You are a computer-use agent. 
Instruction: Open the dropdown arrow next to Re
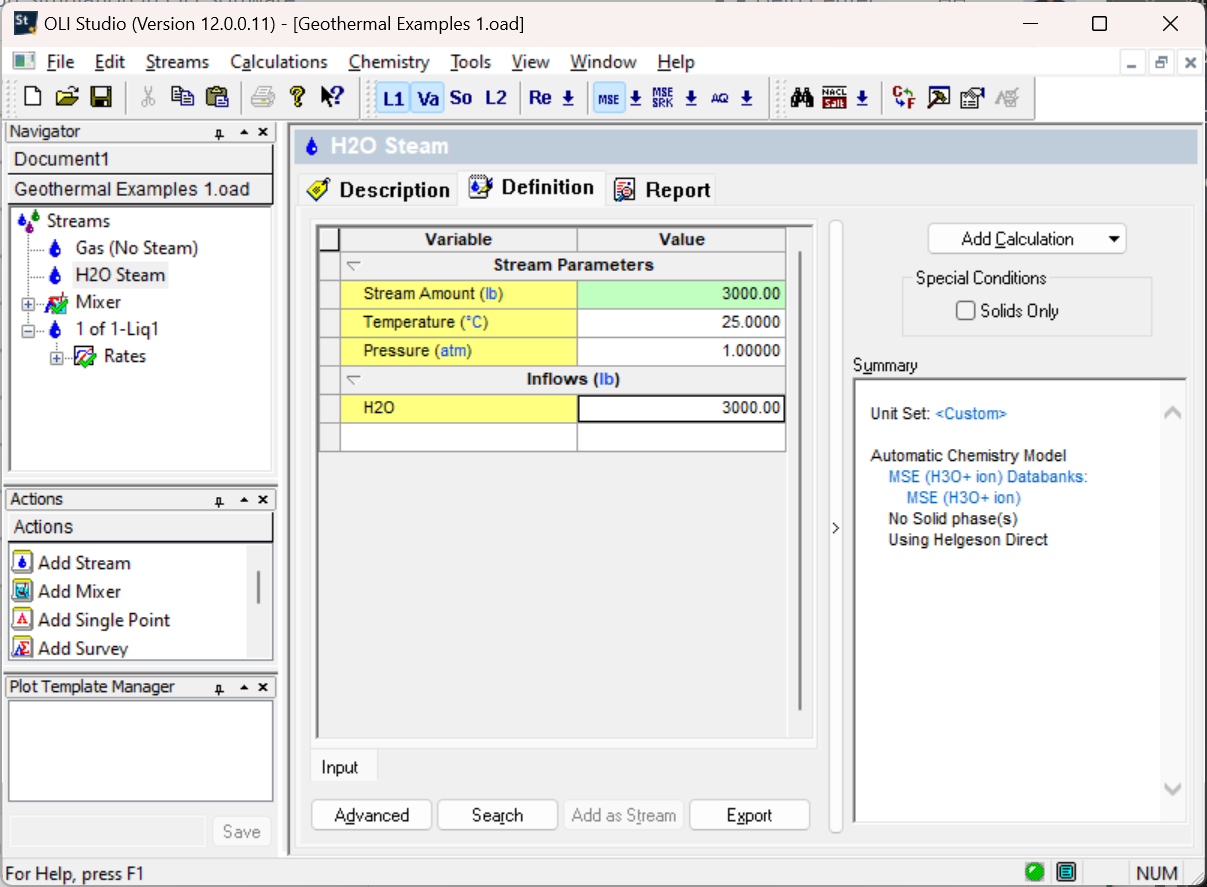pyautogui.click(x=568, y=98)
